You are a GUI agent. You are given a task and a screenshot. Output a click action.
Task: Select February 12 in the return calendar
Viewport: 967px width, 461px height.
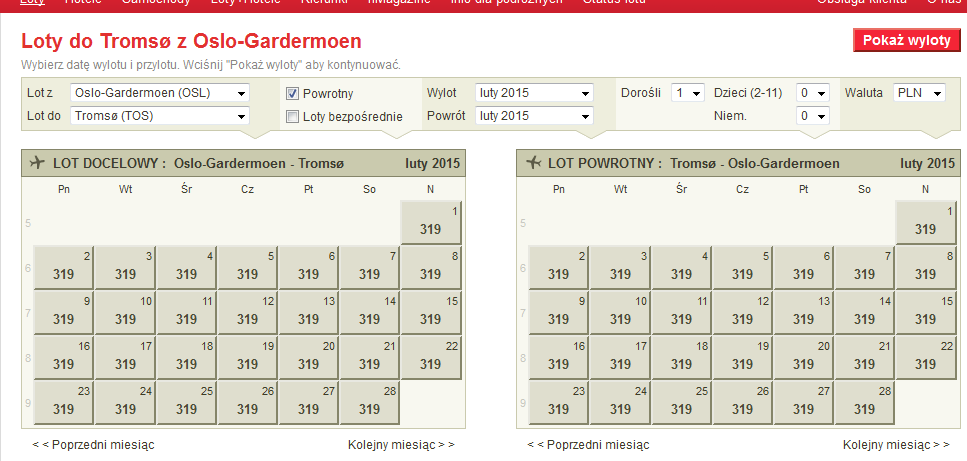pyautogui.click(x=743, y=312)
